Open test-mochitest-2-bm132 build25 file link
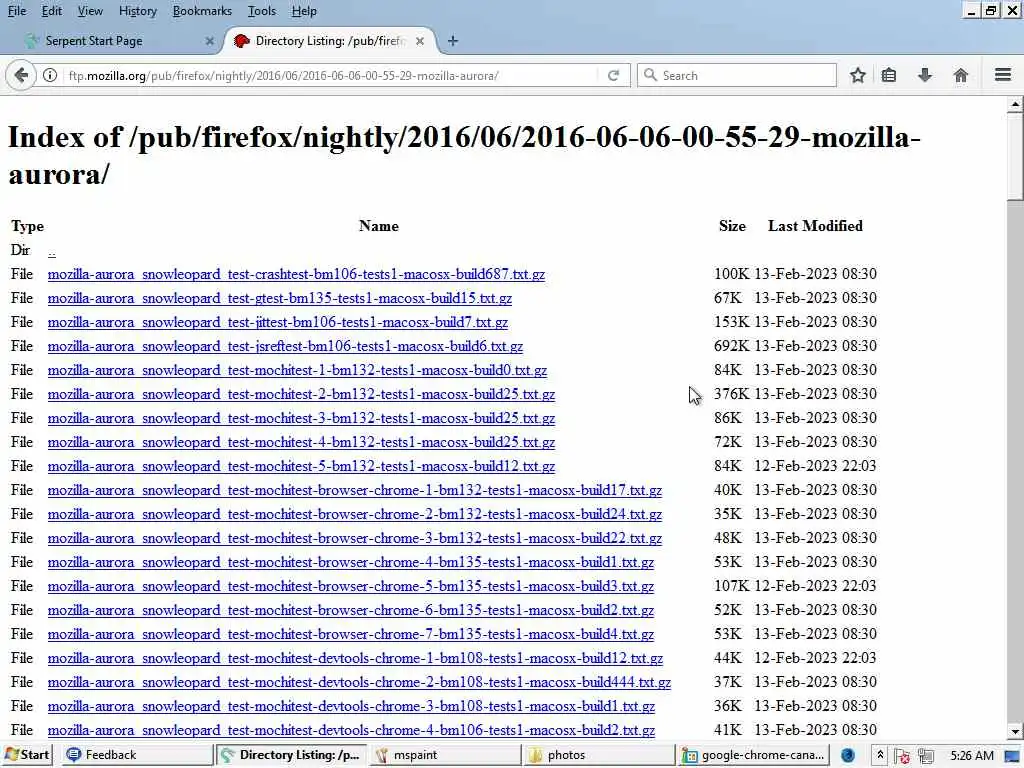This screenshot has height=768, width=1024. pyautogui.click(x=301, y=394)
